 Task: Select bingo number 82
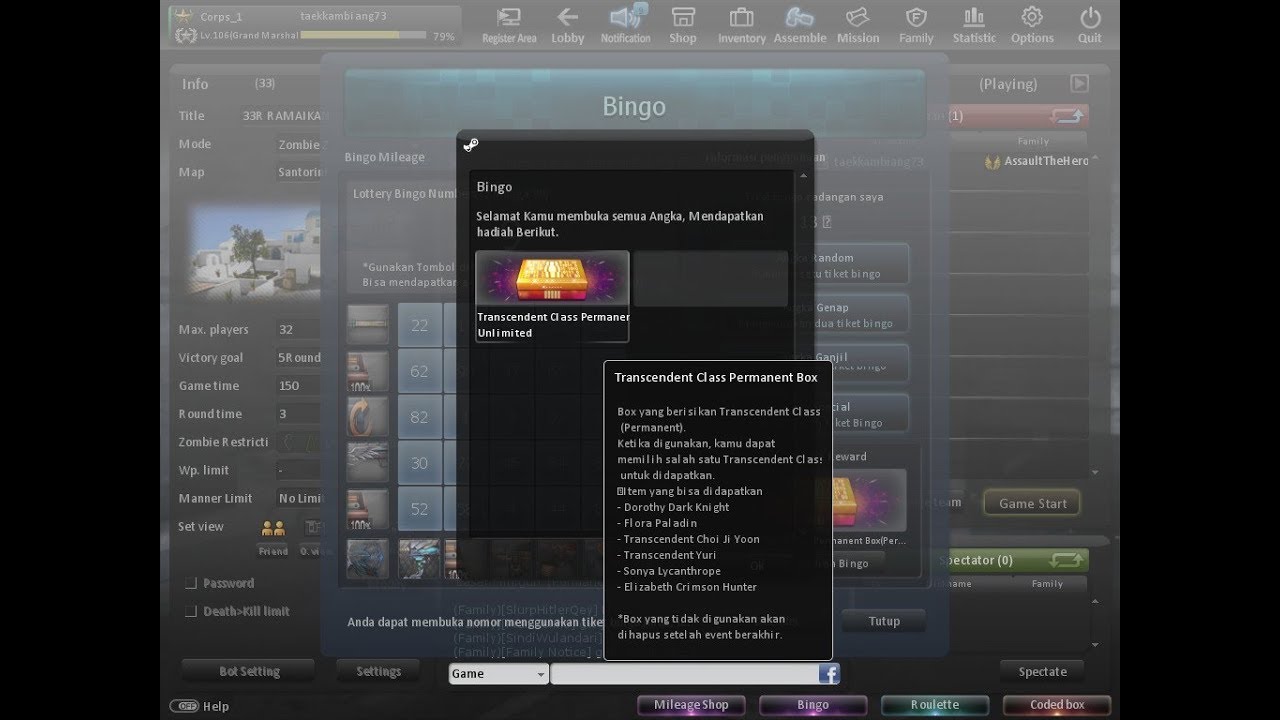420,417
